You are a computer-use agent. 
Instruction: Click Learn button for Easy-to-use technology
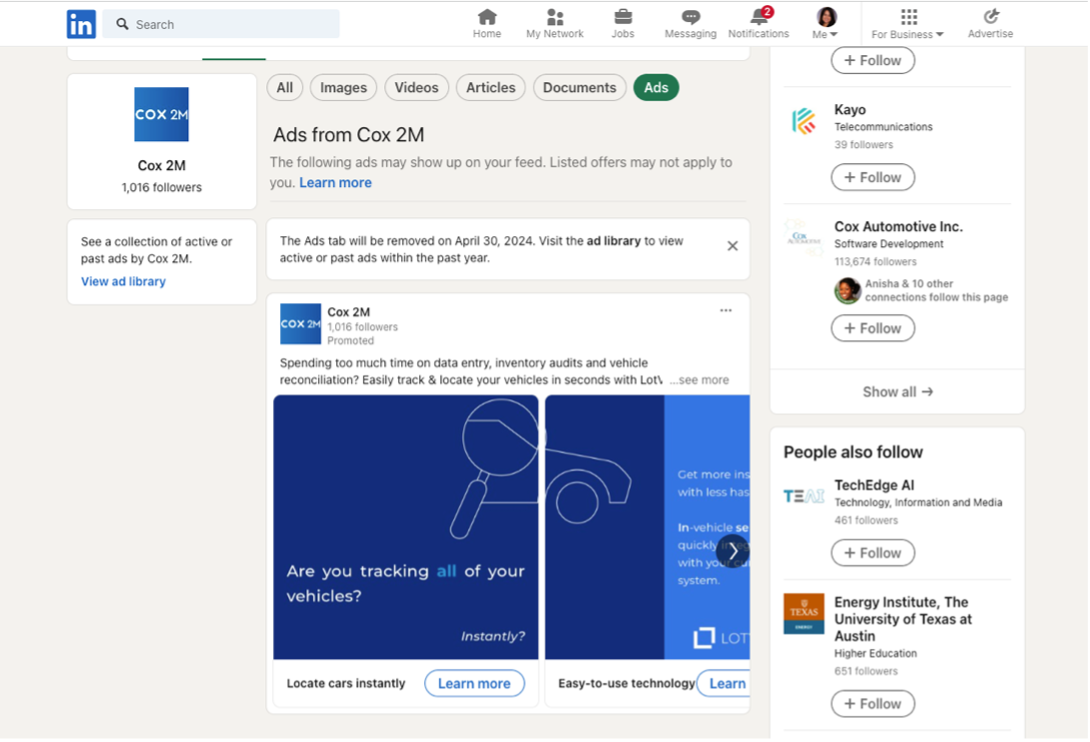724,684
